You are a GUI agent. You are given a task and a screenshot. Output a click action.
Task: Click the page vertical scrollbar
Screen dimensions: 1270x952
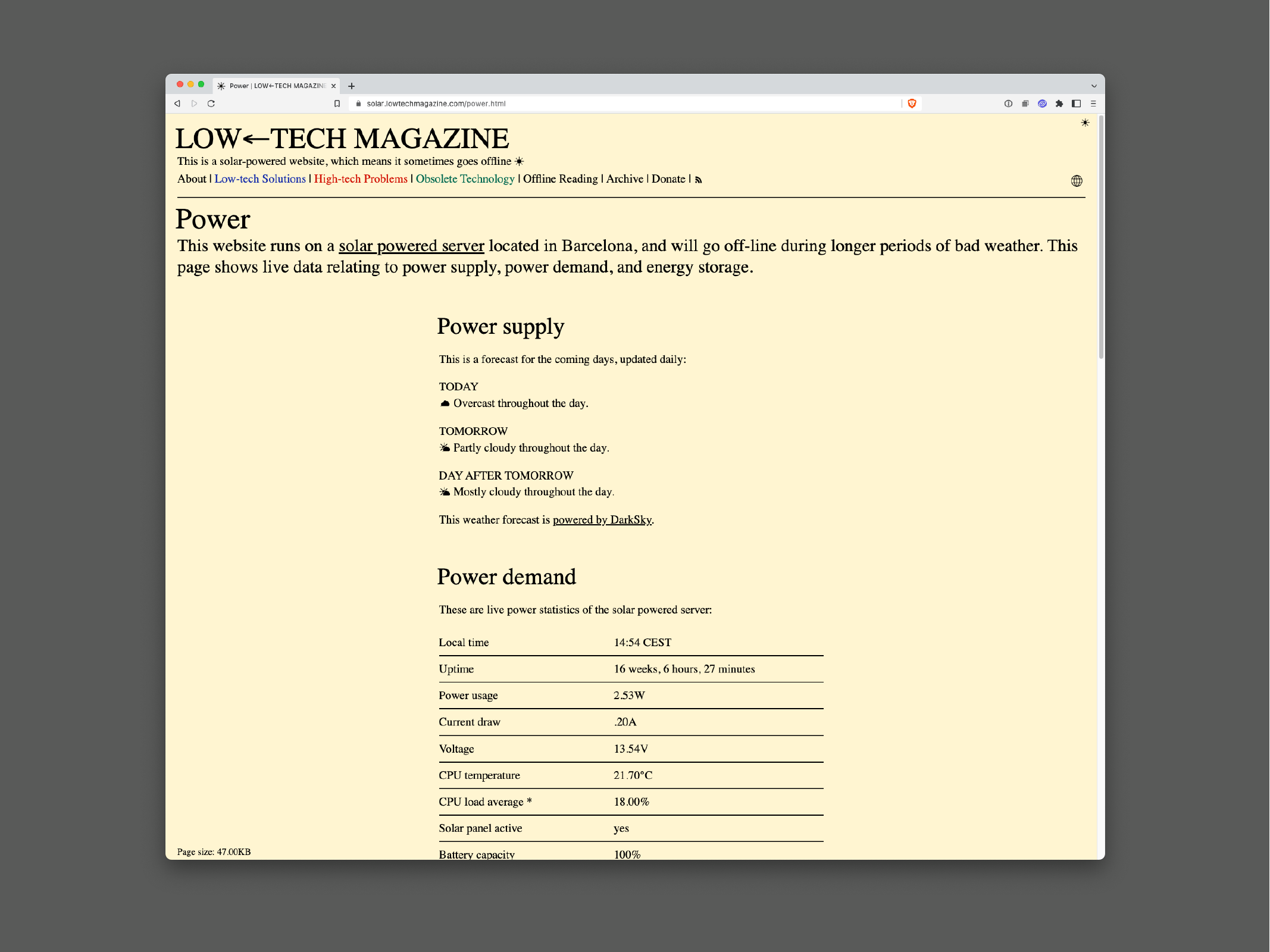(x=1101, y=238)
